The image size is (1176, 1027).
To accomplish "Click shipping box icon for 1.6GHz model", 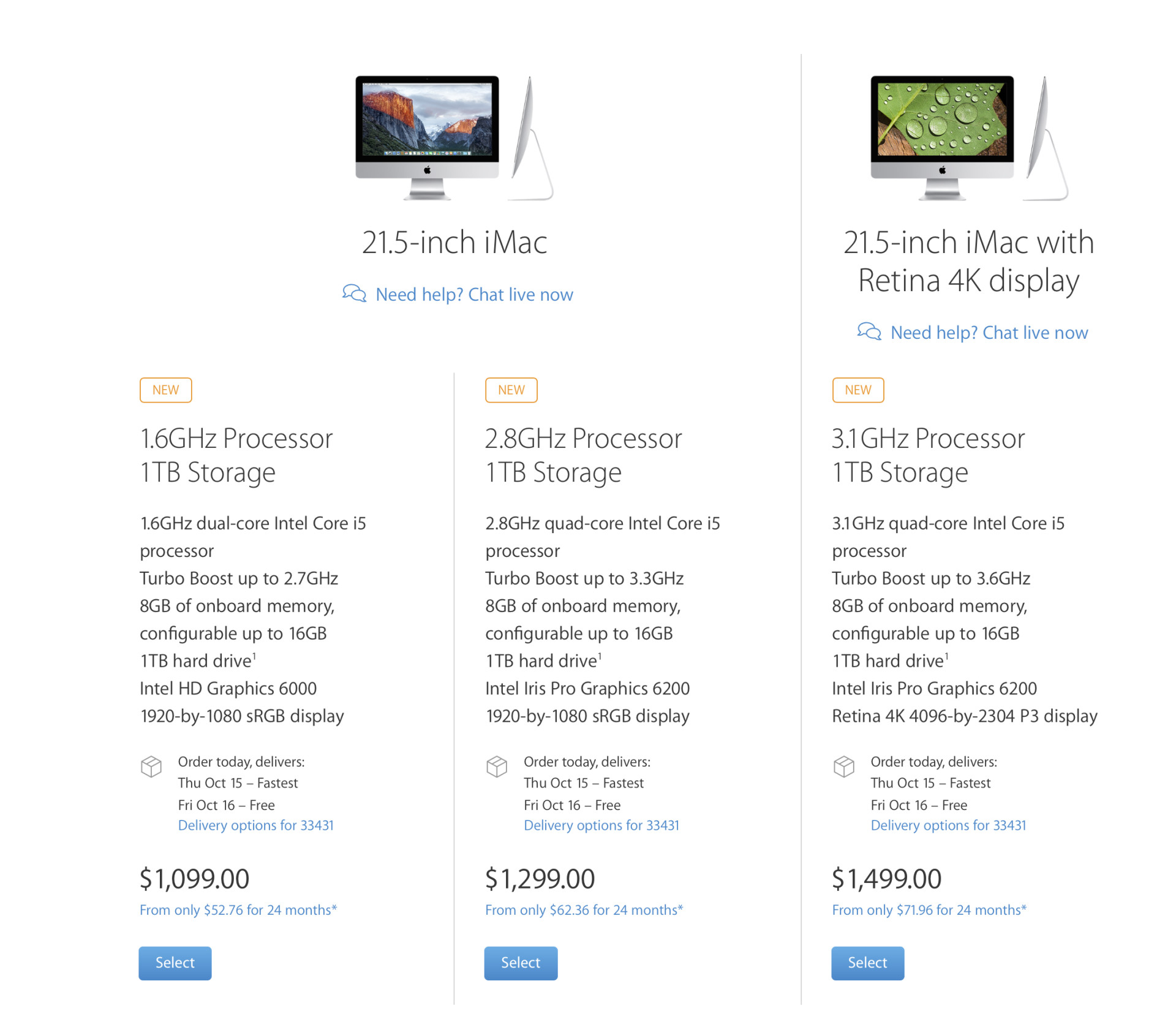I will (151, 767).
